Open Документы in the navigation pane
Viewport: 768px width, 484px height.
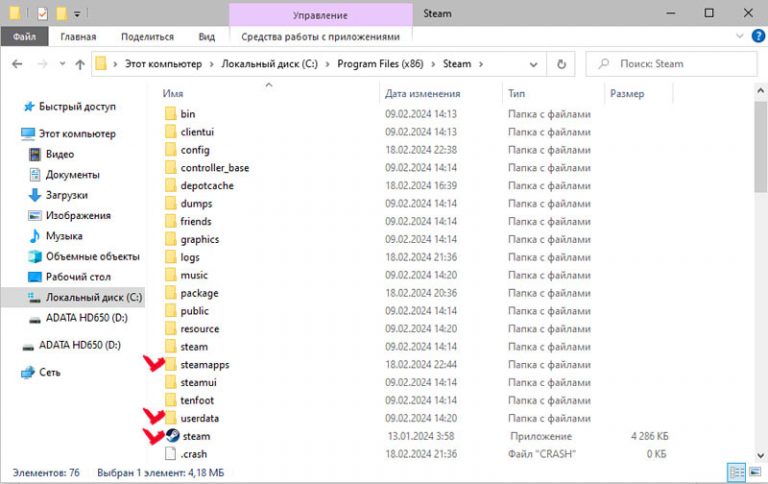pos(72,175)
